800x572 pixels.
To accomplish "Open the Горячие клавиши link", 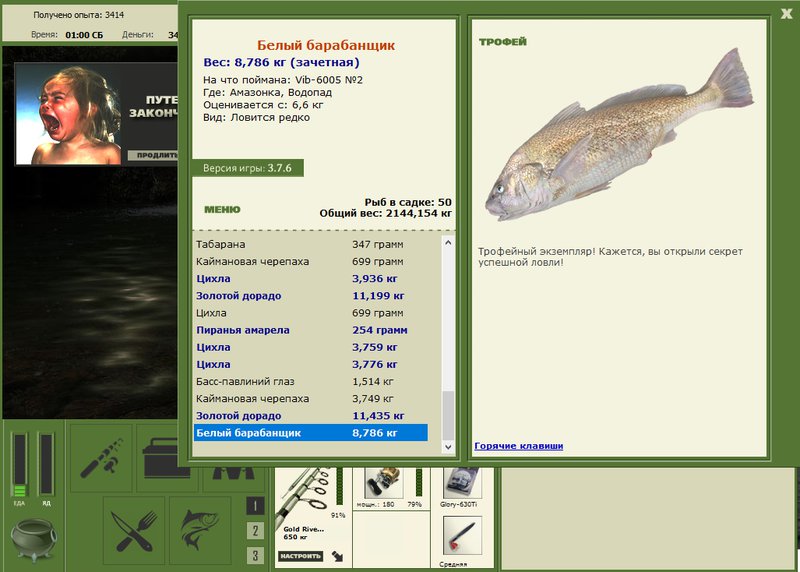I will pyautogui.click(x=518, y=446).
